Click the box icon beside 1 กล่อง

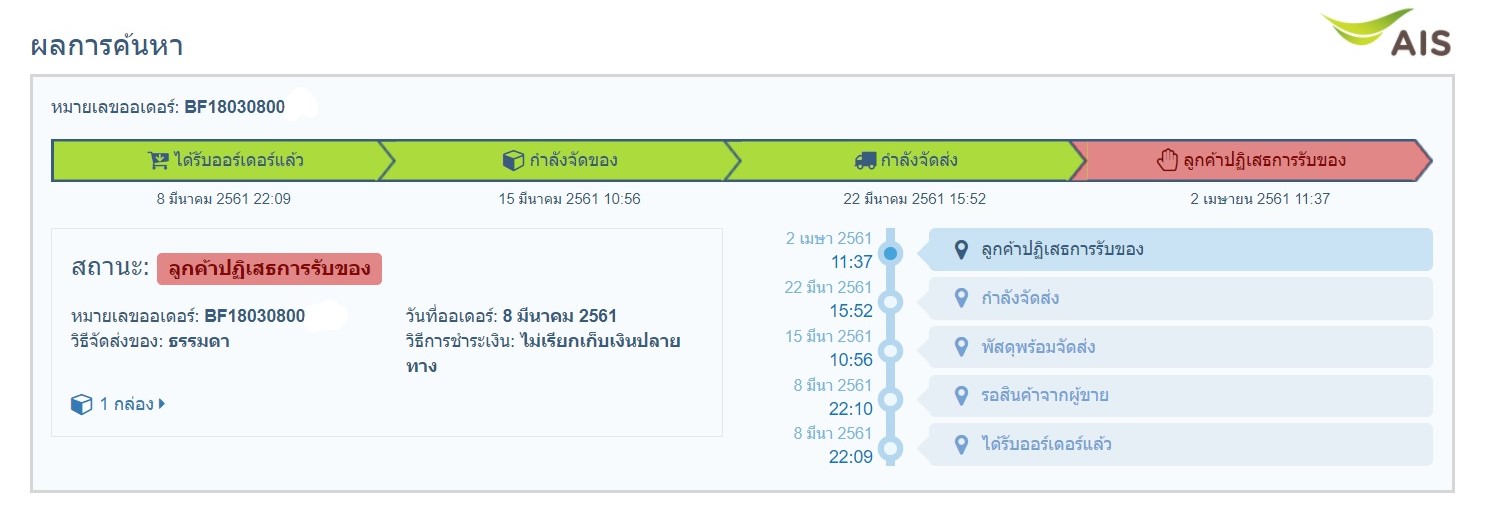[x=81, y=405]
